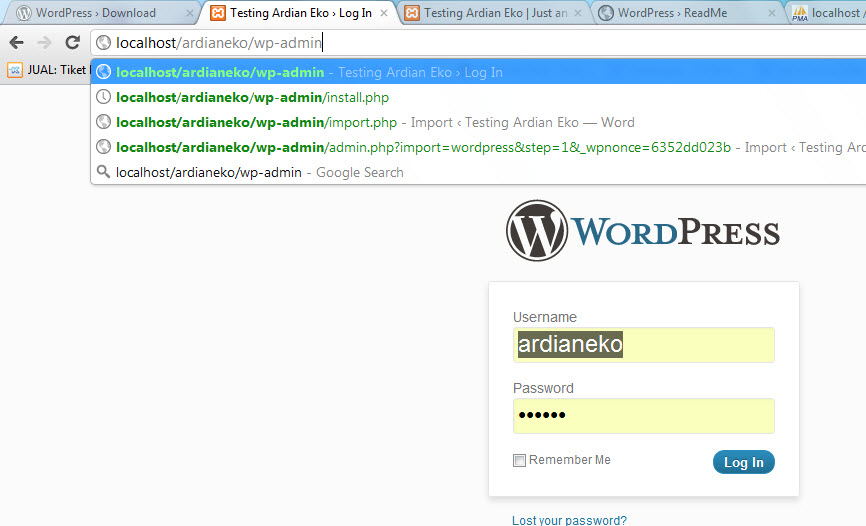Viewport: 866px width, 526px height.
Task: Choose the admin.php?import=wordpress suggestion
Action: pos(479,147)
